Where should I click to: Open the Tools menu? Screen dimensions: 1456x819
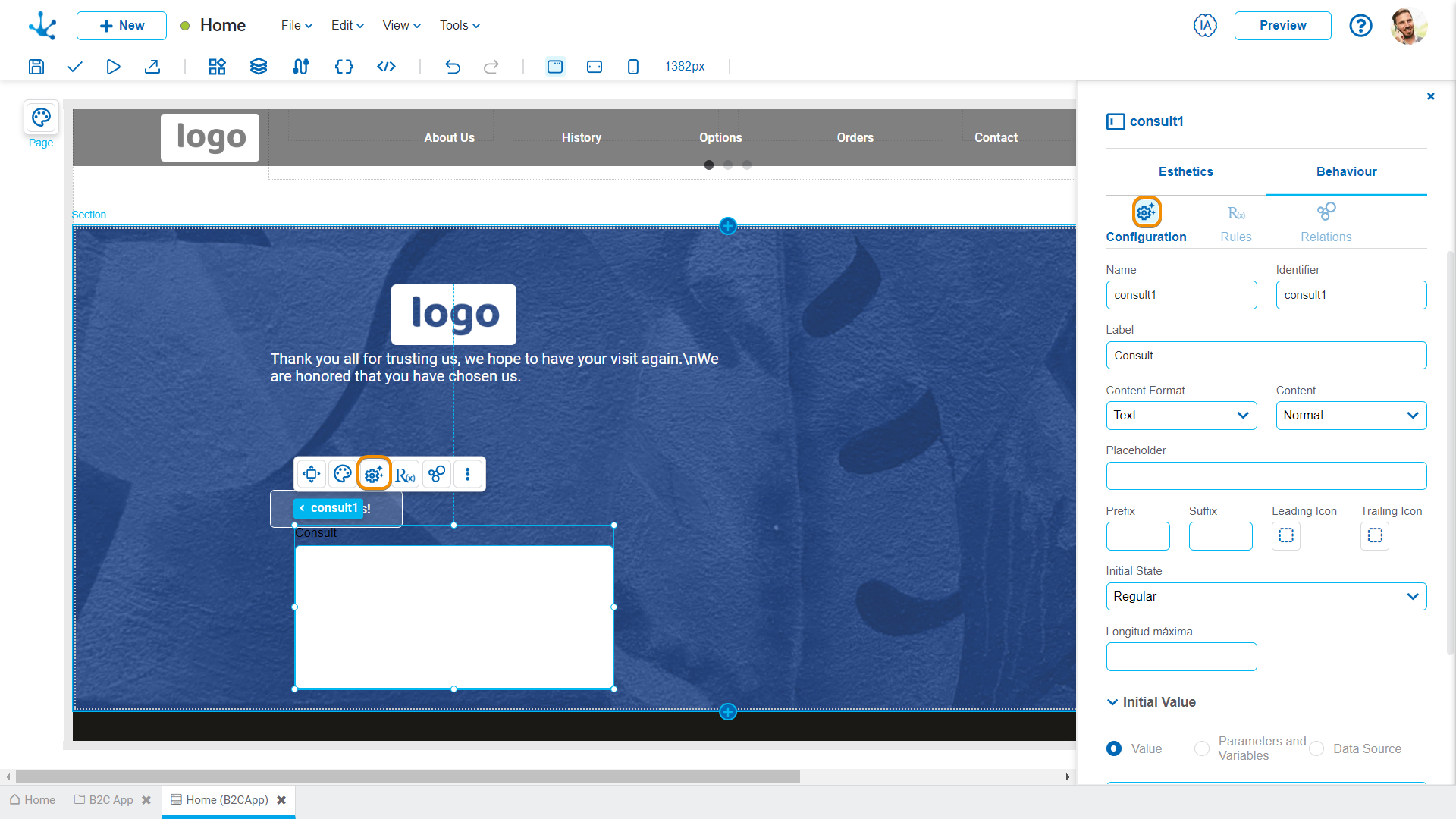460,26
